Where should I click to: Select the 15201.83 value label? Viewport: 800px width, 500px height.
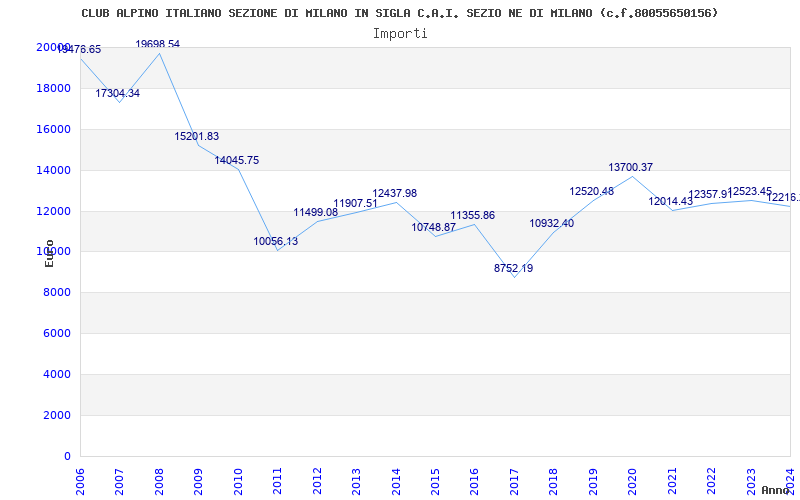pyautogui.click(x=197, y=136)
